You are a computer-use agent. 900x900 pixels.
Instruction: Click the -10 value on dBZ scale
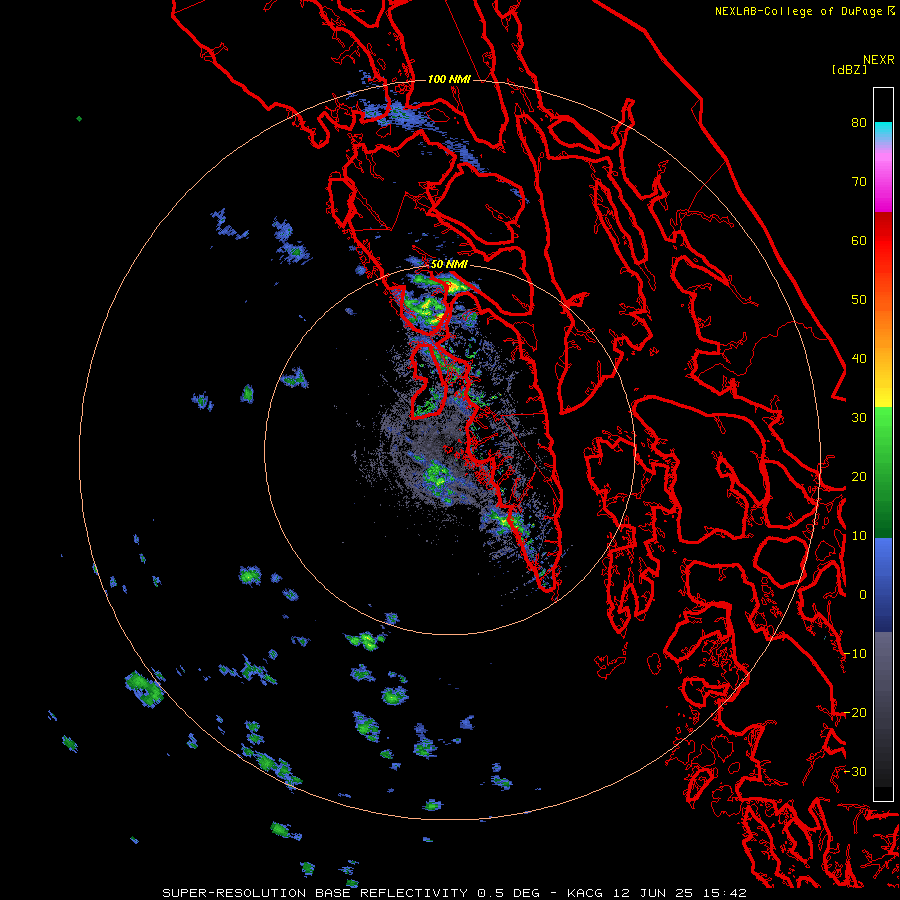click(x=855, y=653)
